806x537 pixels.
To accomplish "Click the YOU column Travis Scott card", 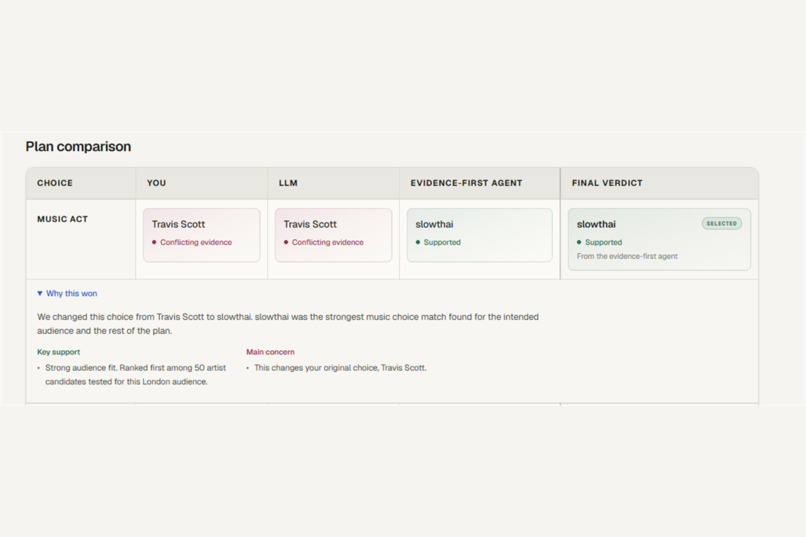I will [x=202, y=235].
